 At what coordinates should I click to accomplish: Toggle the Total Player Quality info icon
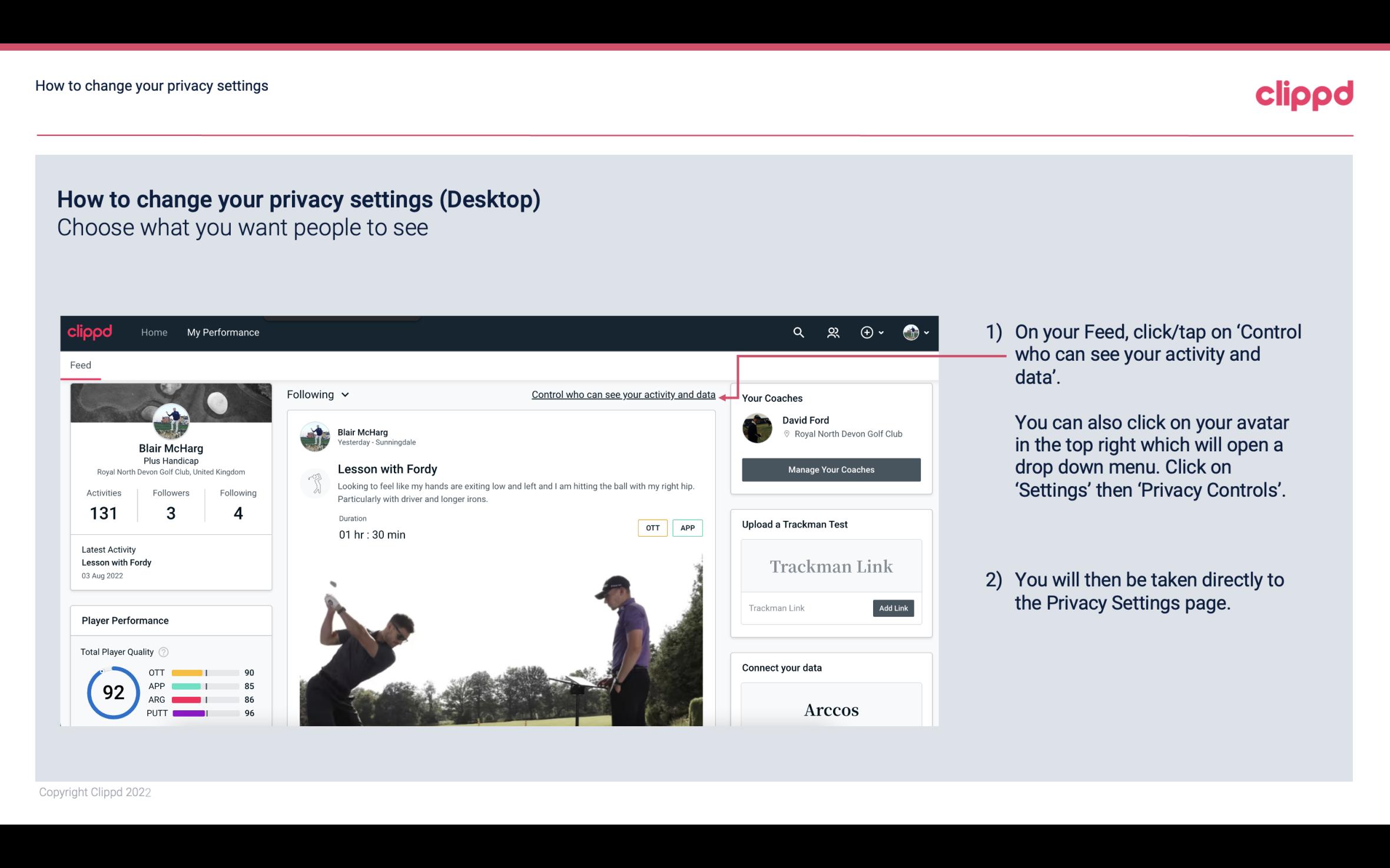point(163,651)
